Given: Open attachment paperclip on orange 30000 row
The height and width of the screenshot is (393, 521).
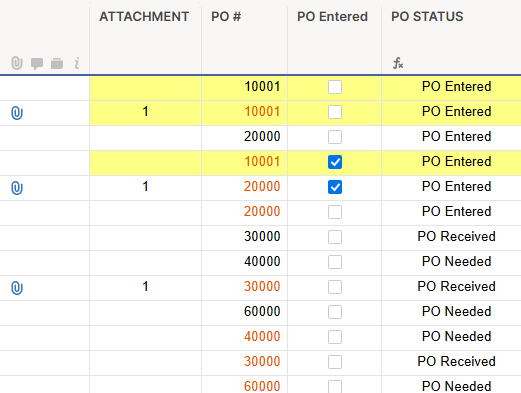Looking at the screenshot, I should [x=17, y=288].
